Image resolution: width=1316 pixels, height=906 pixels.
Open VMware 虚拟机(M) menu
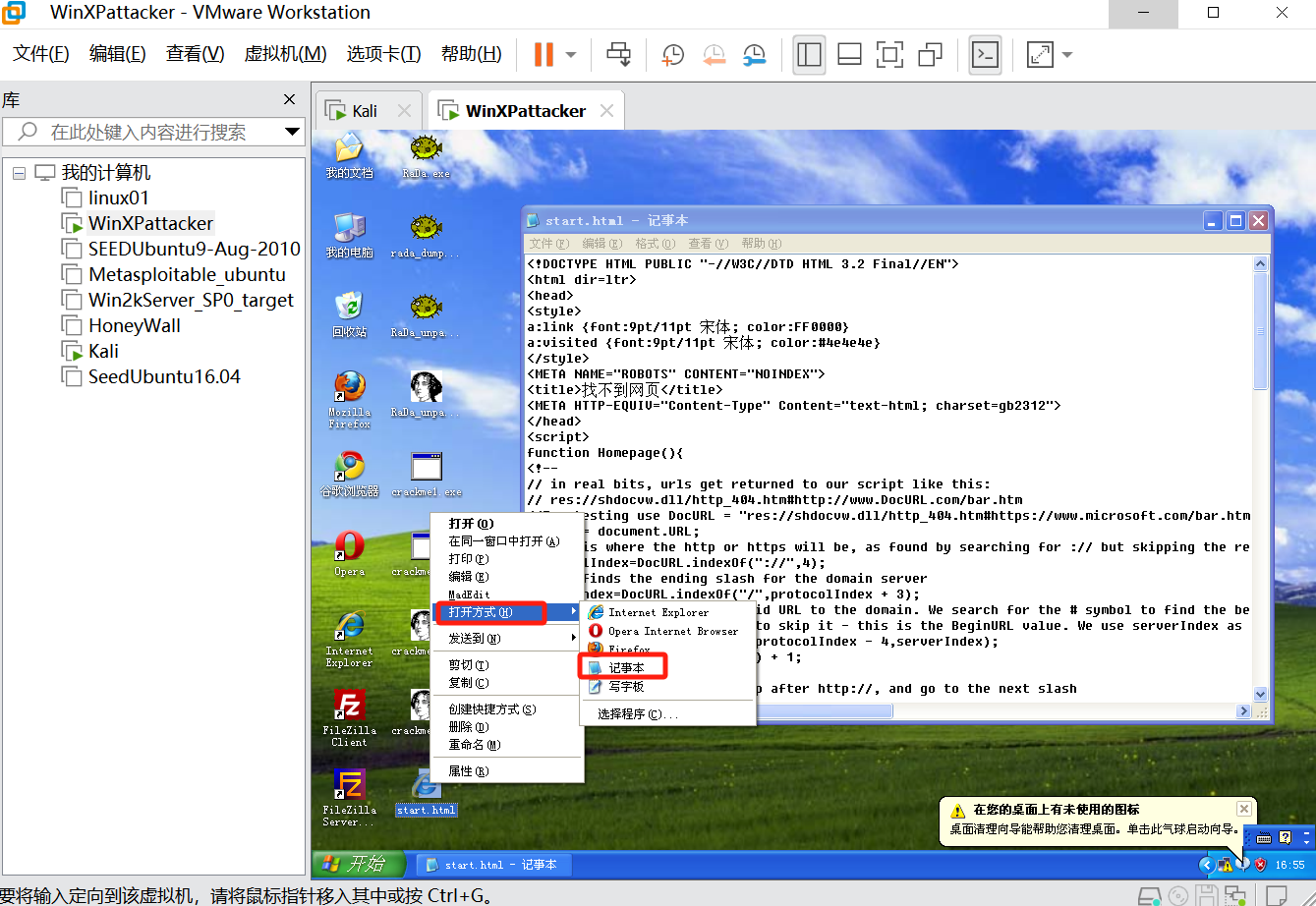[x=285, y=54]
